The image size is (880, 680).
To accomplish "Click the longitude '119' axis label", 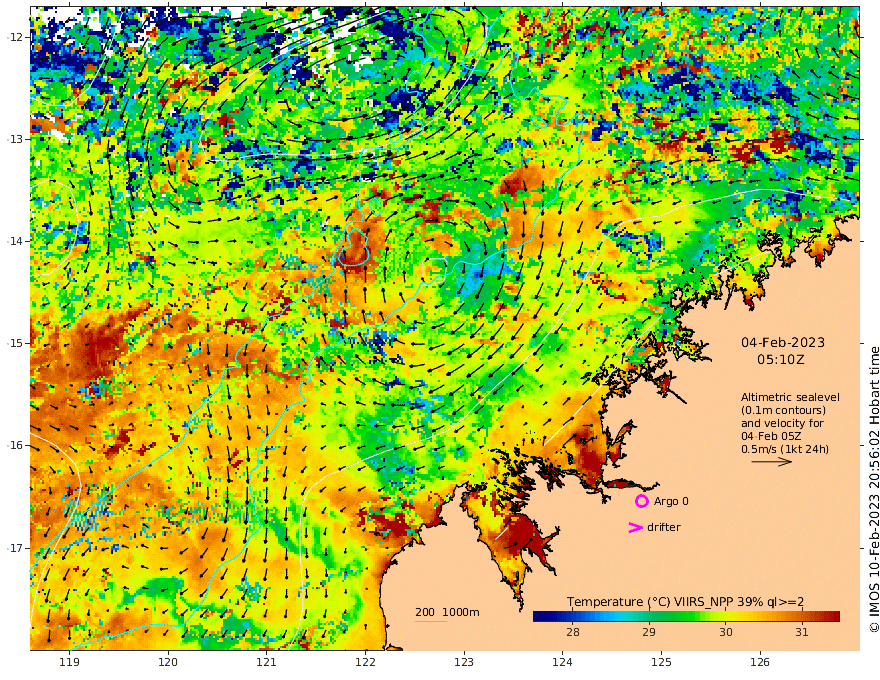I will pos(69,662).
